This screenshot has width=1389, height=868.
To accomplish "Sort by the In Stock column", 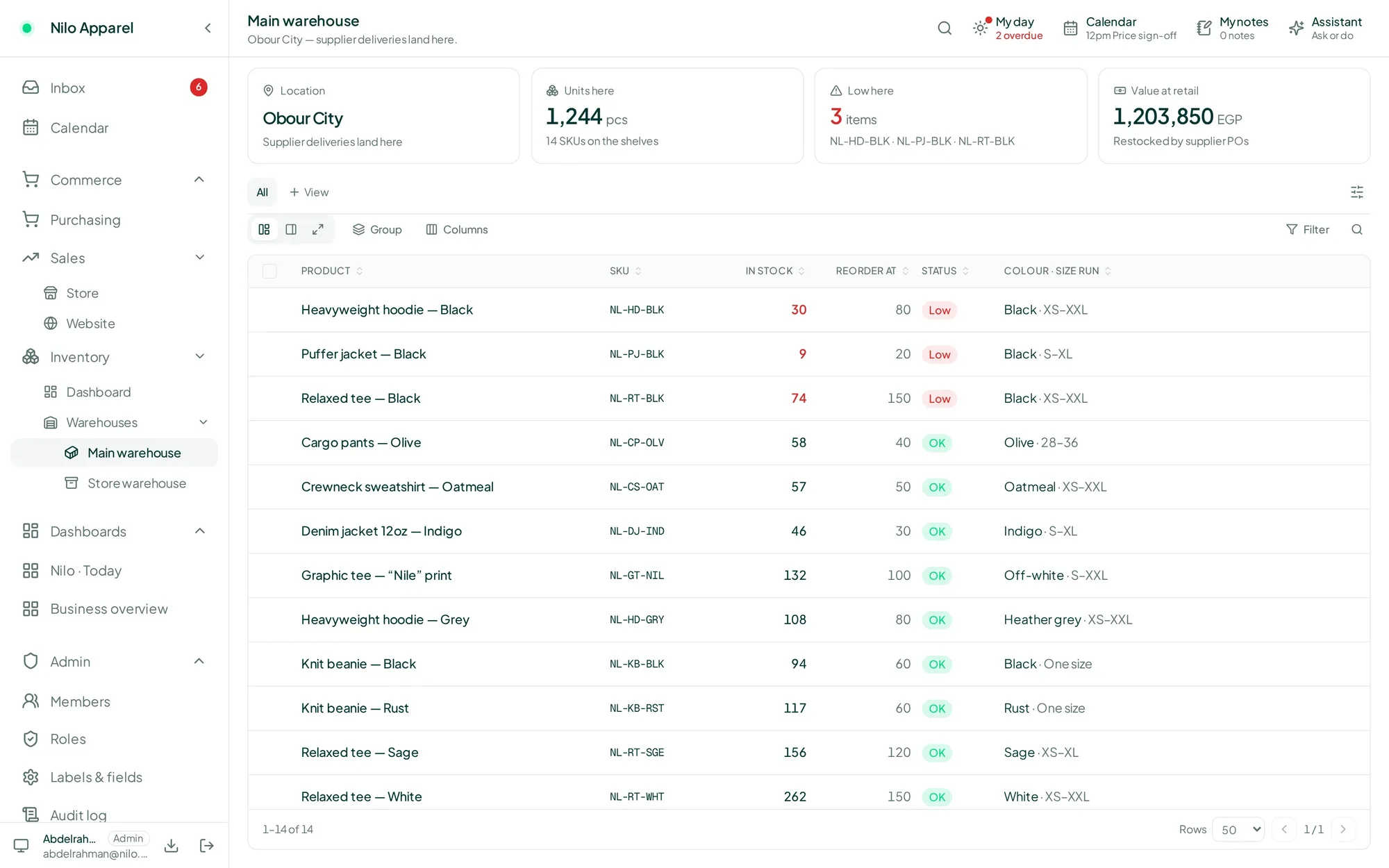I will [x=775, y=271].
